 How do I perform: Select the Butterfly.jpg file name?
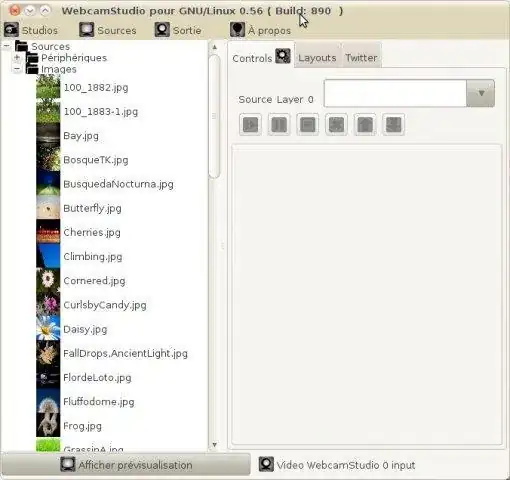(92, 208)
